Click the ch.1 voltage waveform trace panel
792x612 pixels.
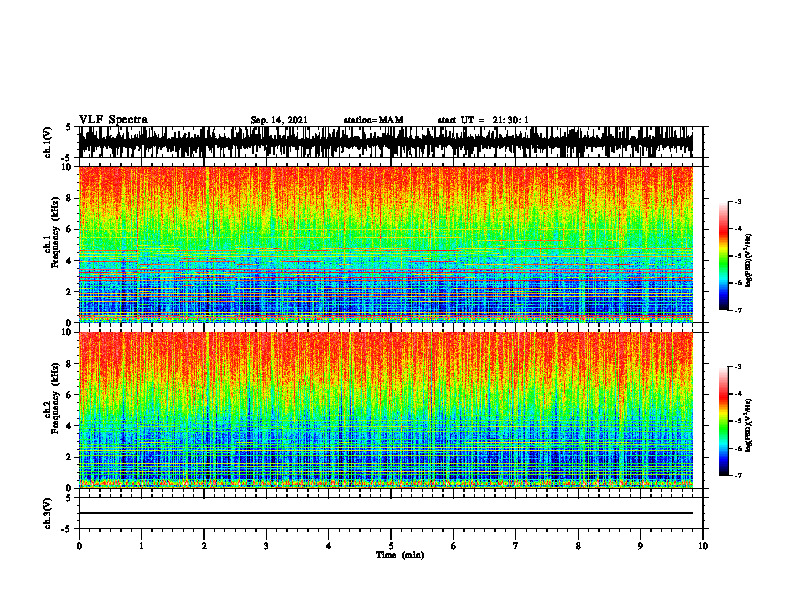[x=386, y=142]
